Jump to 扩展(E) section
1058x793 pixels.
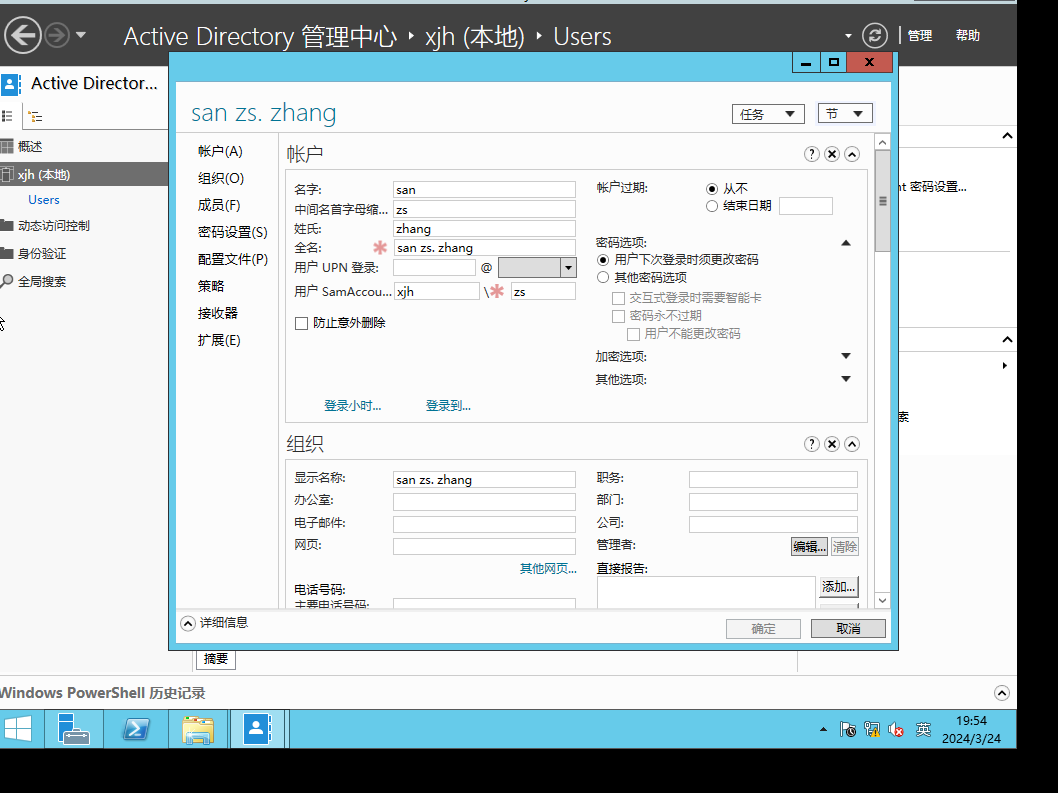(x=219, y=340)
